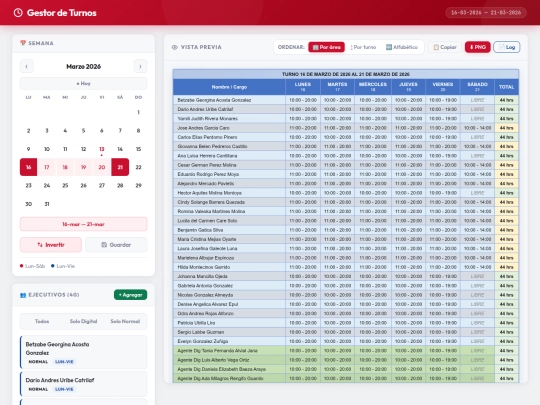Click Saturday cell for Alejandro Mercado Pavletic
The height and width of the screenshot is (405, 540).
[477, 184]
